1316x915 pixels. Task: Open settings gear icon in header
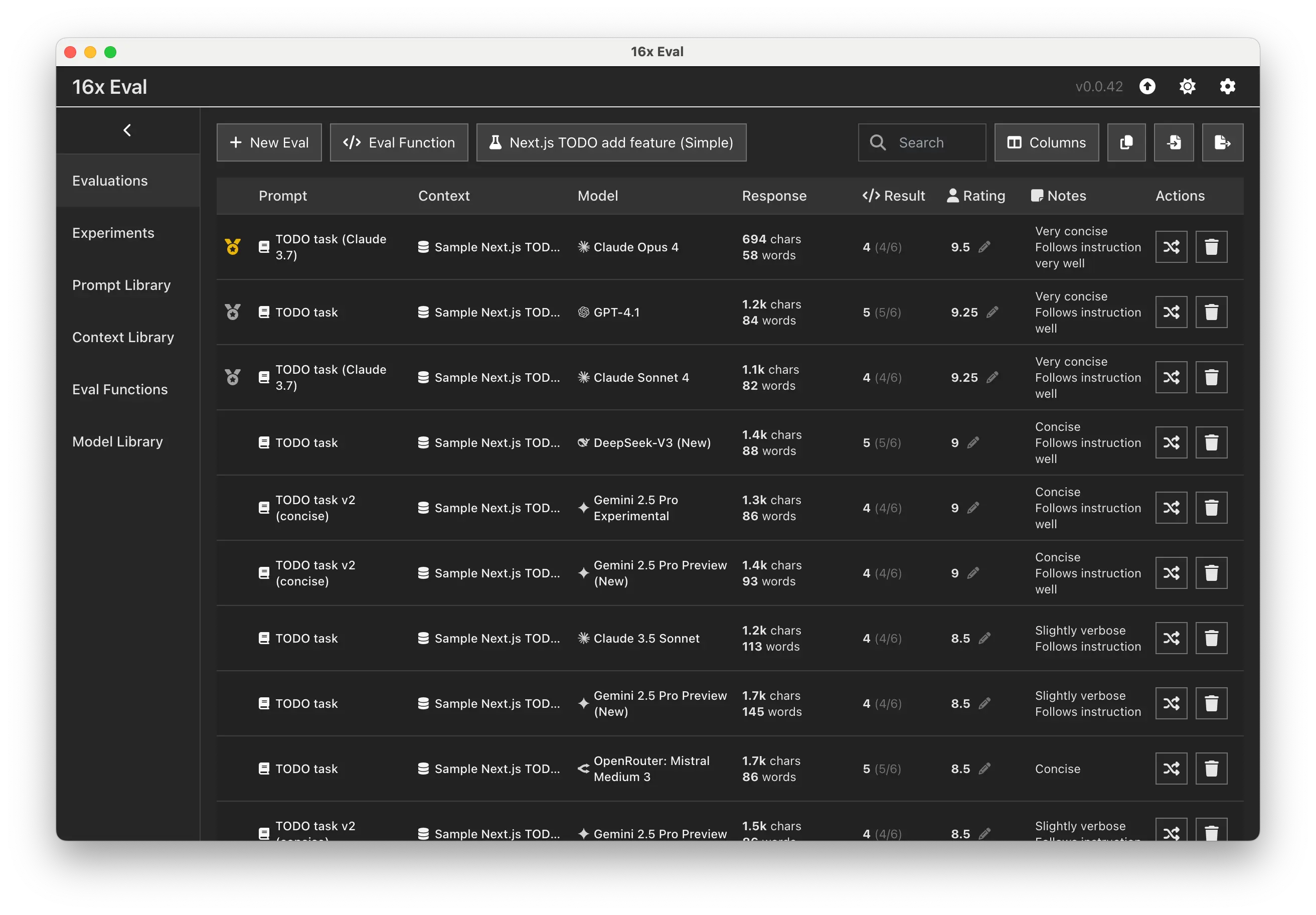[x=1227, y=87]
